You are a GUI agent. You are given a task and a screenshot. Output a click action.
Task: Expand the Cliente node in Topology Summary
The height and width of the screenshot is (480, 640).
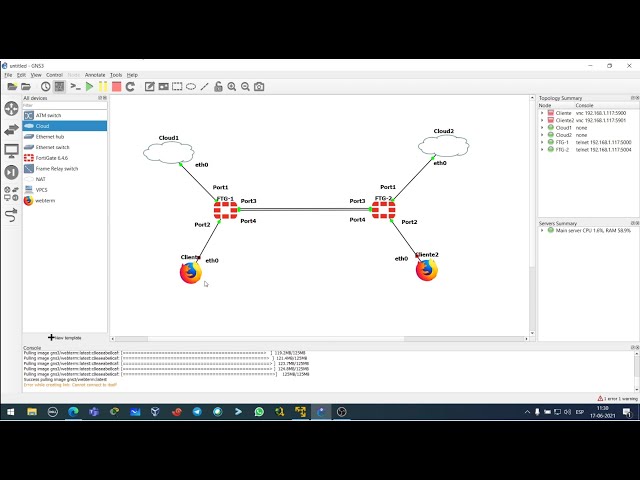pyautogui.click(x=542, y=113)
